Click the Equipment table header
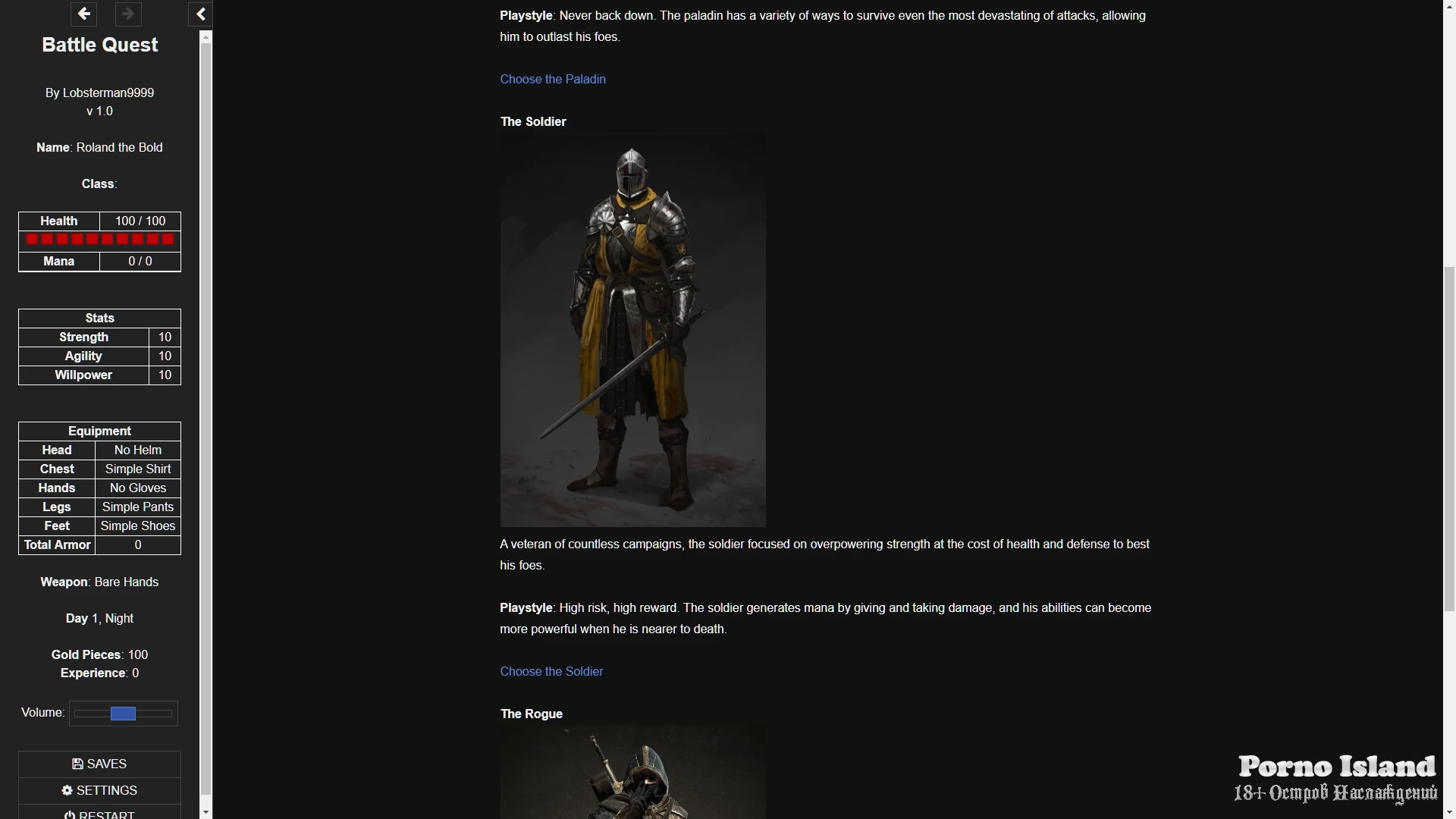The width and height of the screenshot is (1456, 819). (99, 431)
